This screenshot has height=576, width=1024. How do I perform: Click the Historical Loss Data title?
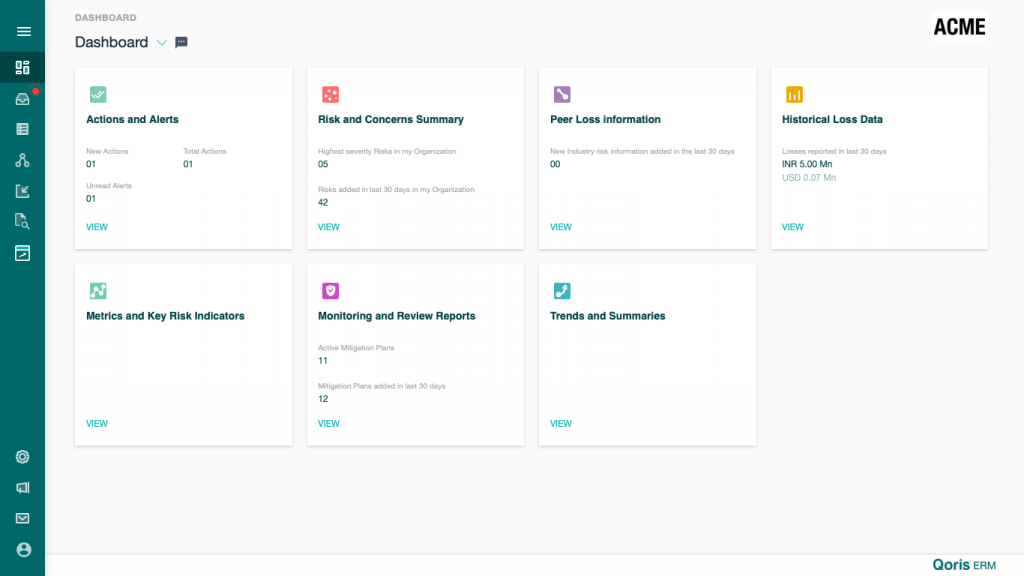tap(832, 120)
